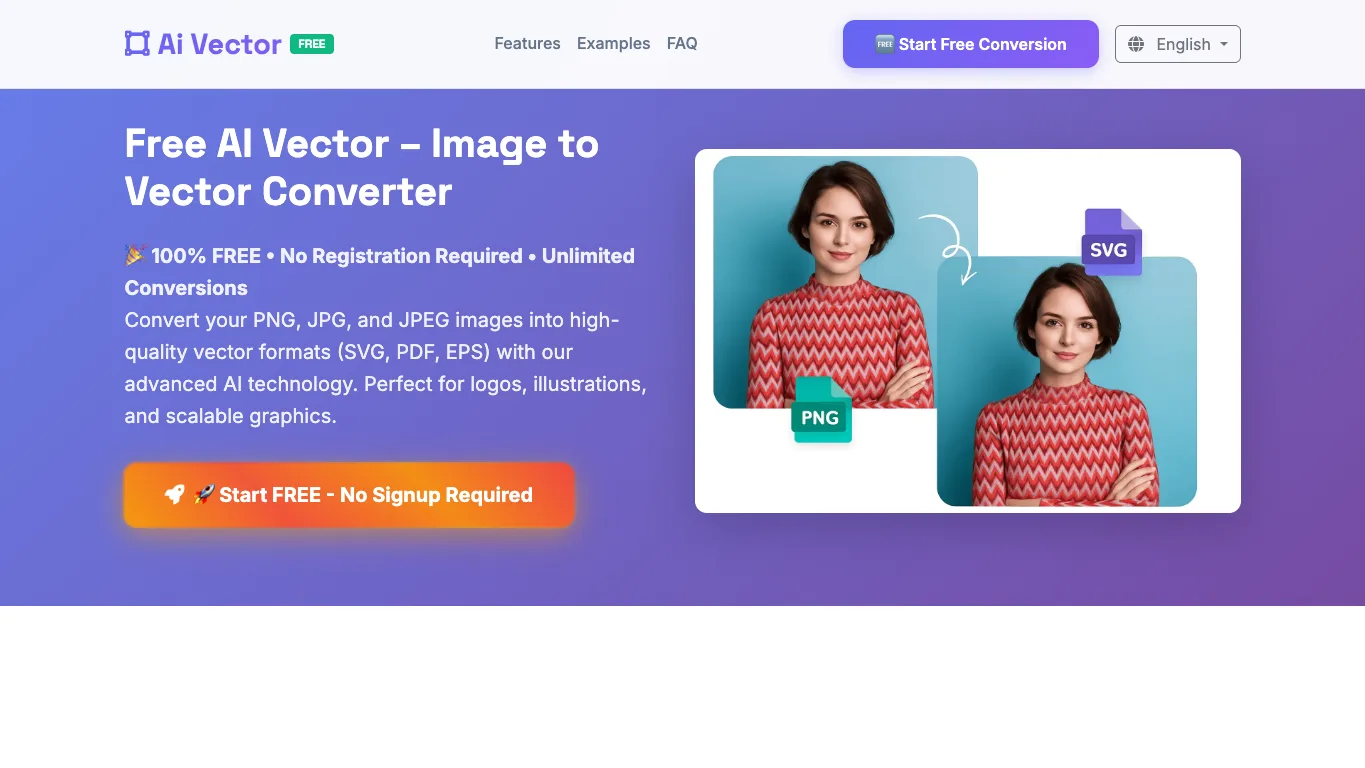Image resolution: width=1365 pixels, height=768 pixels.
Task: Open the English language dropdown
Action: pyautogui.click(x=1178, y=44)
